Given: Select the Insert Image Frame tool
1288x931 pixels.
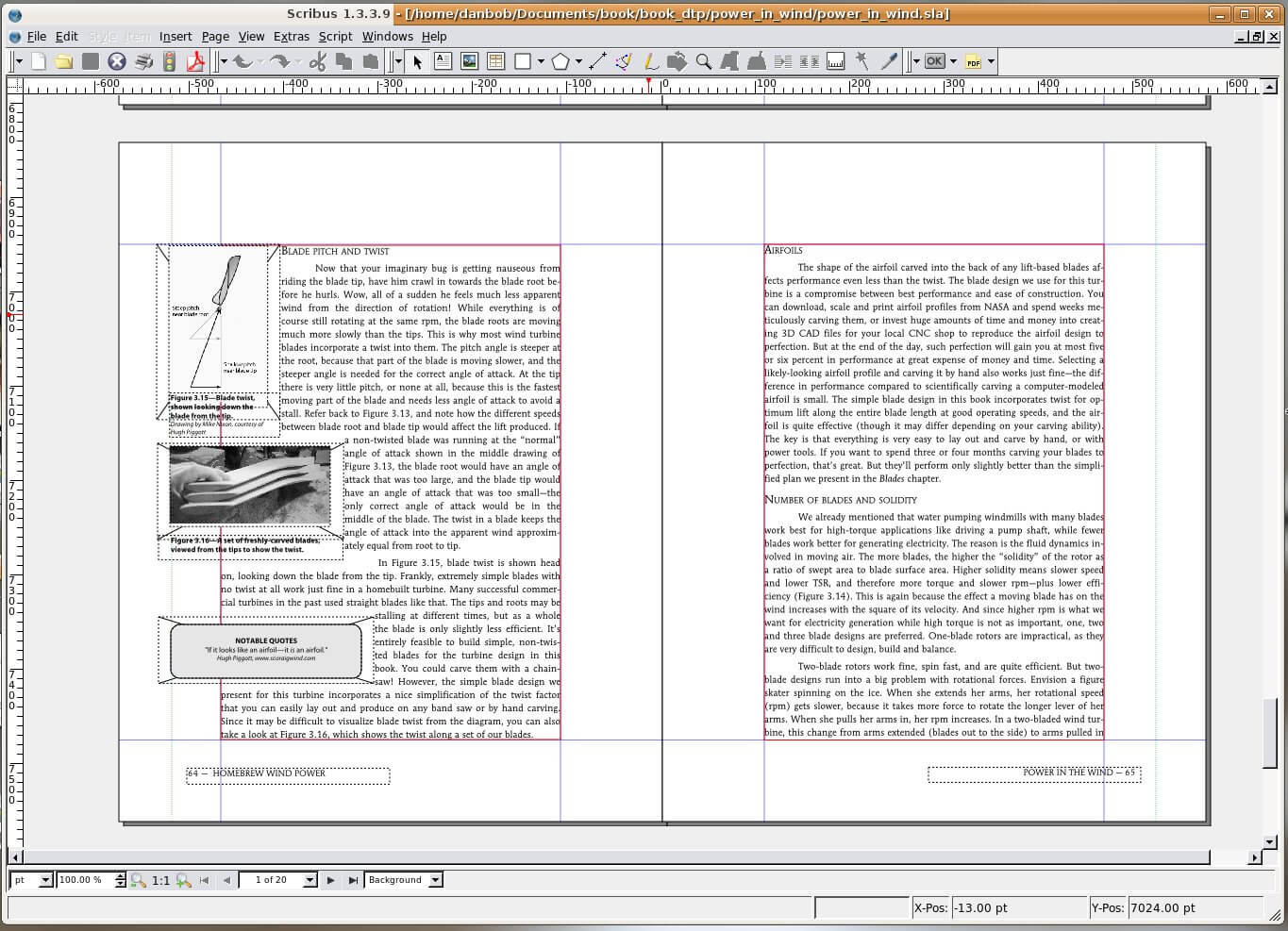Looking at the screenshot, I should tap(470, 61).
